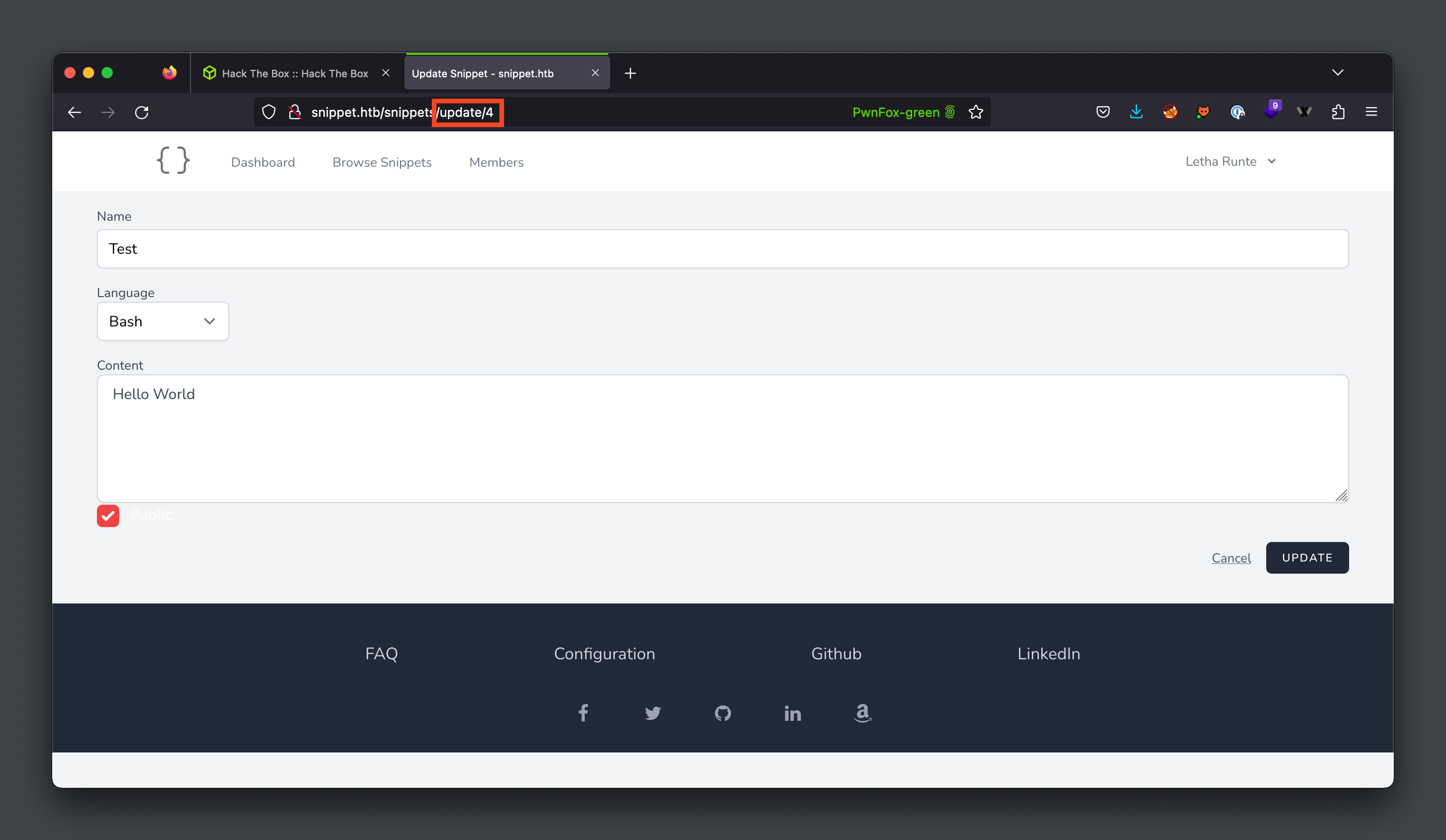Bookmark this page with the star icon
Viewport: 1446px width, 840px height.
pos(975,112)
